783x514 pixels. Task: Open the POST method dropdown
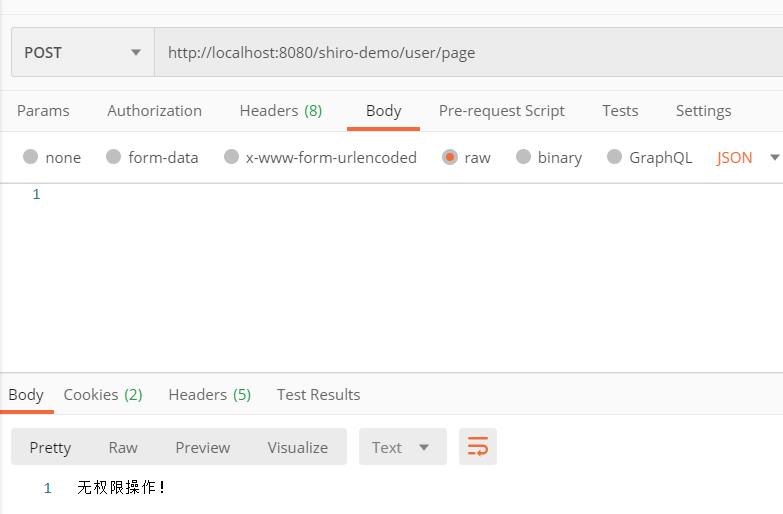[x=82, y=53]
